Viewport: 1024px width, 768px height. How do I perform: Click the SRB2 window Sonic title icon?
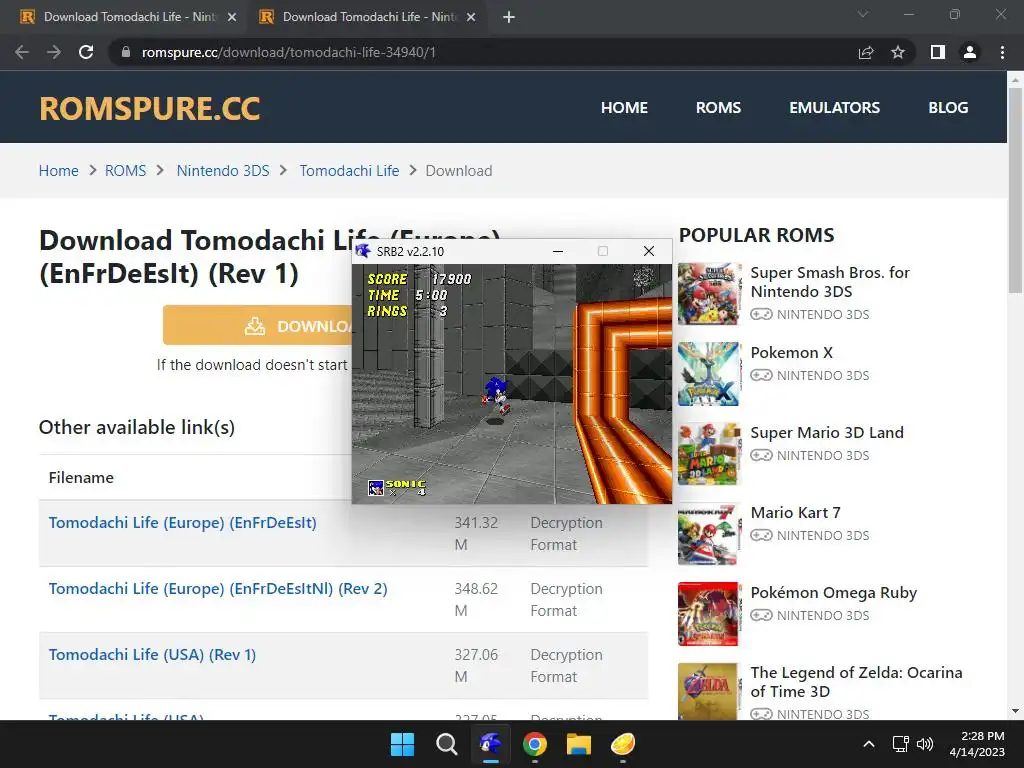(x=363, y=251)
